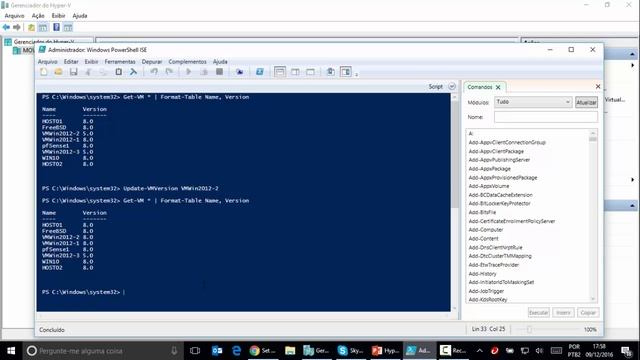Image resolution: width=640 pixels, height=360 pixels.
Task: Open action center notifications icon
Action: (626, 351)
